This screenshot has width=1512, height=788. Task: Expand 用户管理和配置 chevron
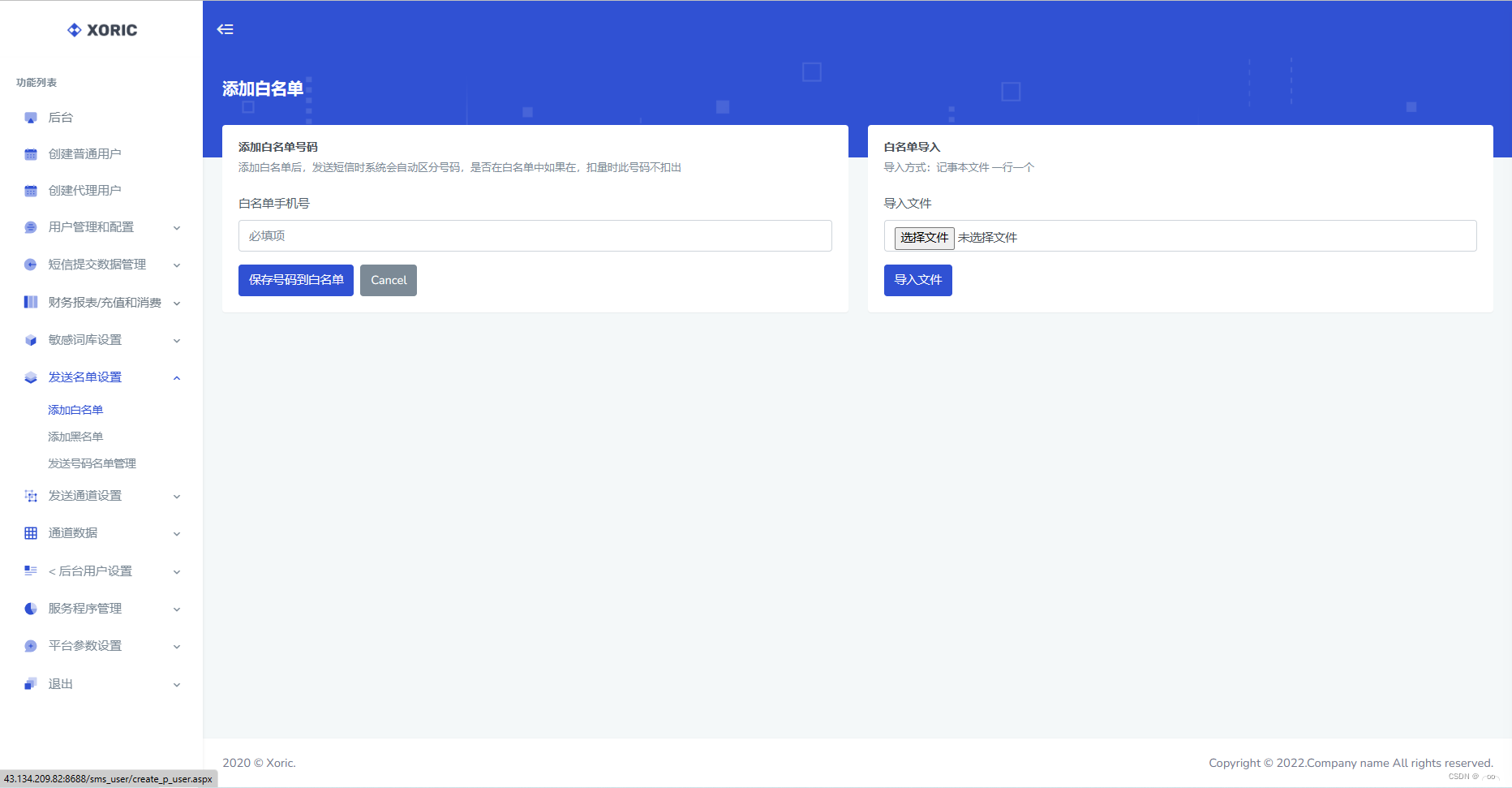click(177, 228)
